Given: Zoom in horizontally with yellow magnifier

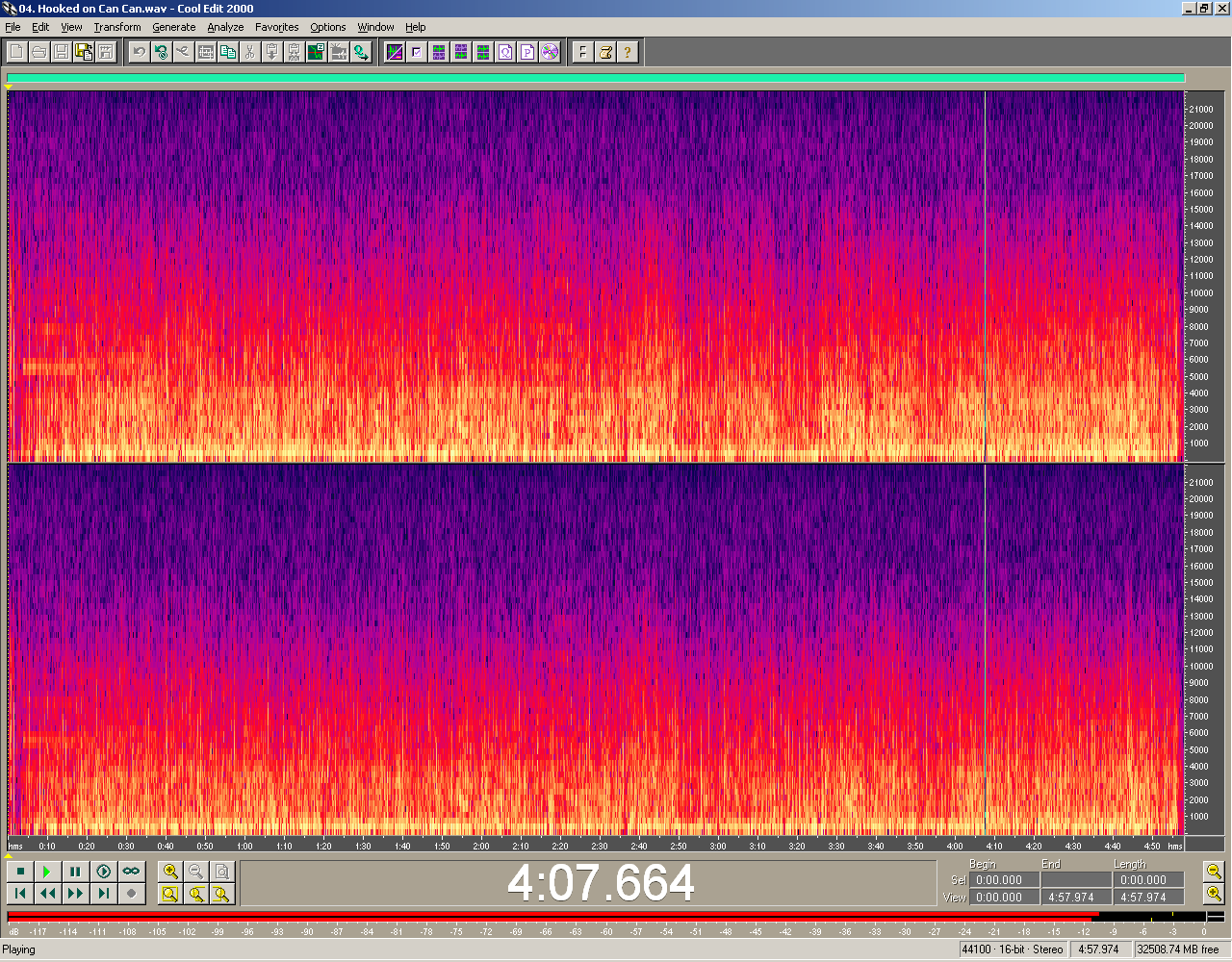Looking at the screenshot, I should (x=170, y=872).
